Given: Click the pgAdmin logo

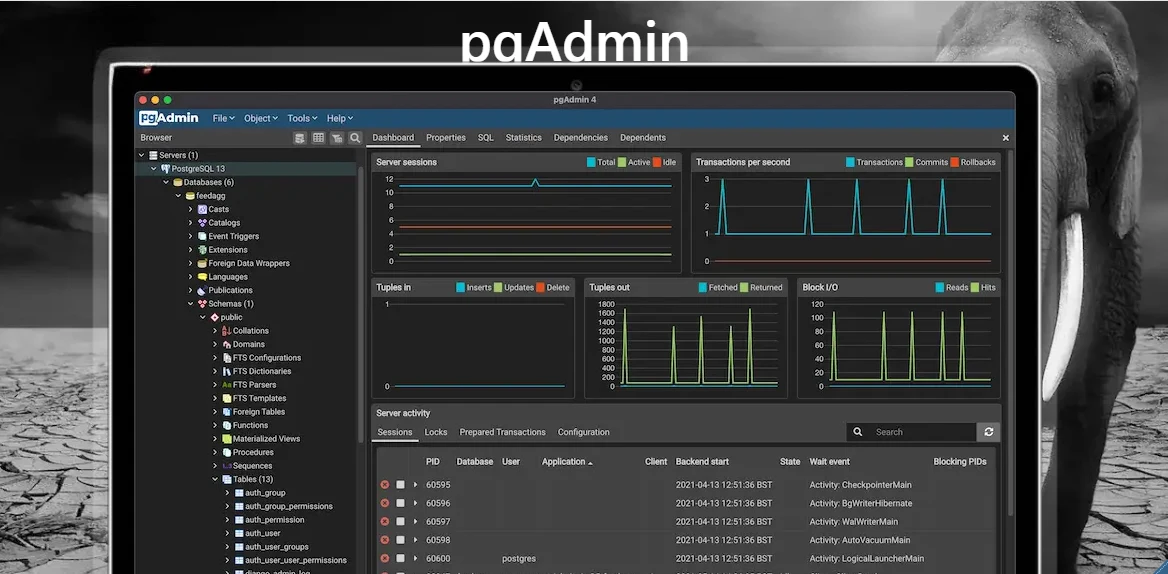Looking at the screenshot, I should [x=169, y=118].
